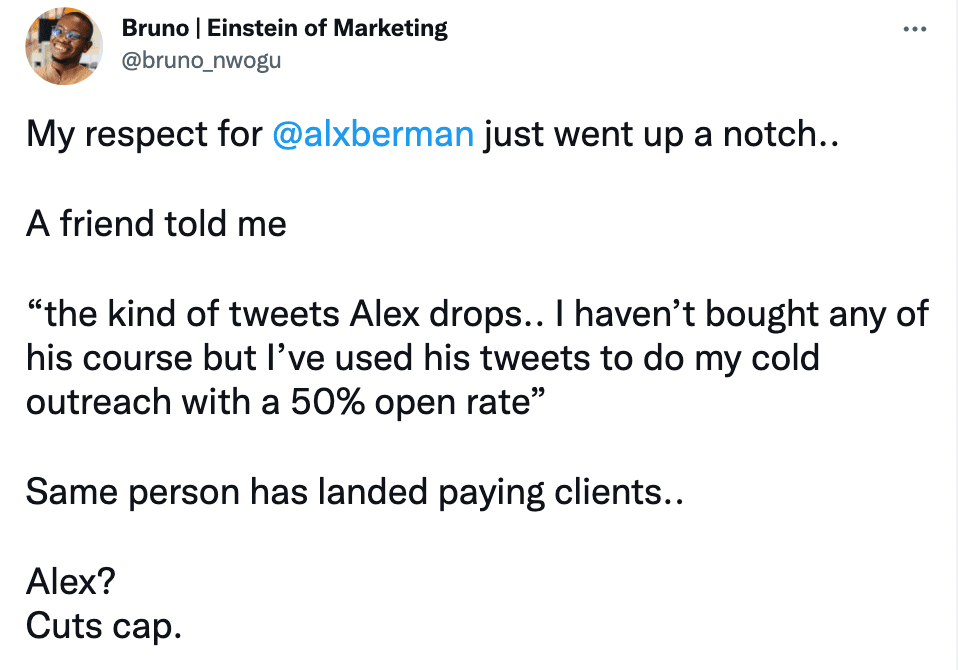968x670 pixels.
Task: Open the @alxberman mention link
Action: click(373, 134)
